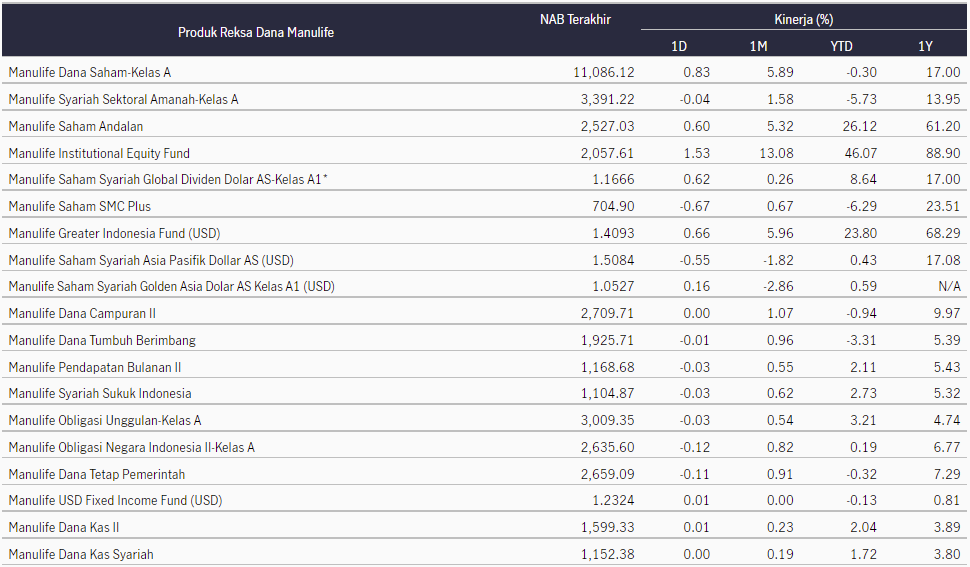Viewport: 970px width, 567px height.
Task: Click NAB value 1,152.38
Action: [x=607, y=555]
